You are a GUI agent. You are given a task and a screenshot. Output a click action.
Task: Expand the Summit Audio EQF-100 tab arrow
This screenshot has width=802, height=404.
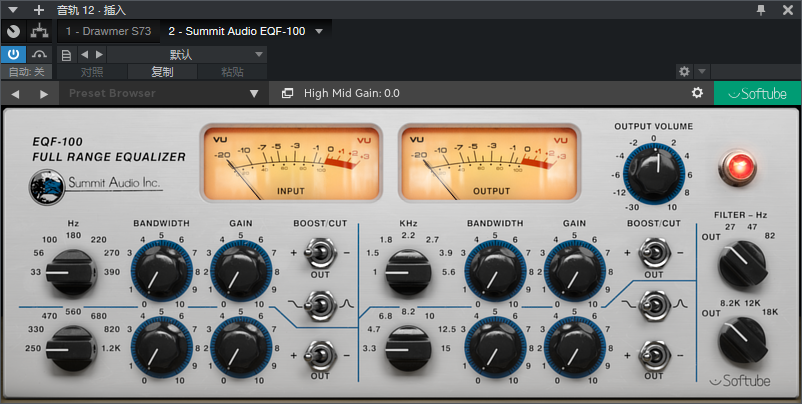[x=319, y=31]
